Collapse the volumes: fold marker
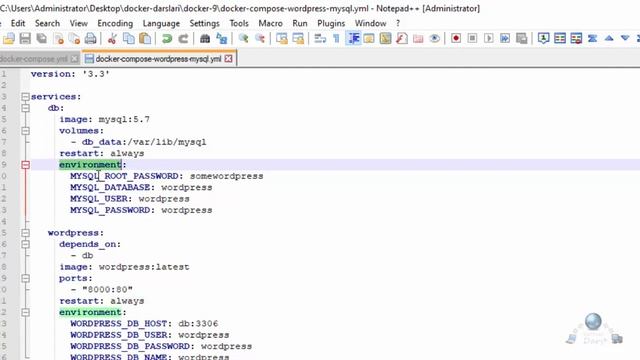Screen dimensions: 640x360 pos(25,131)
